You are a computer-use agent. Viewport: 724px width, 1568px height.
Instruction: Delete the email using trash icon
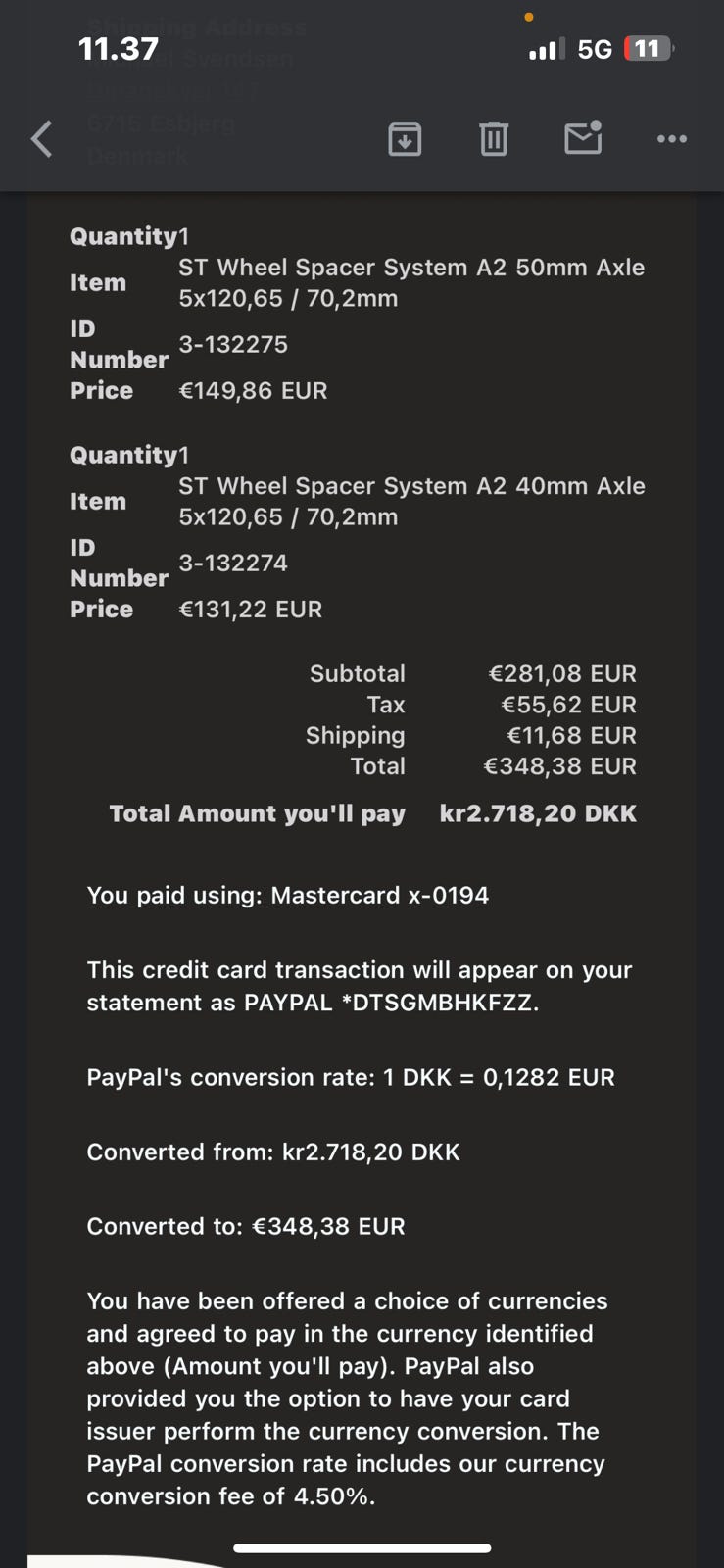click(494, 139)
